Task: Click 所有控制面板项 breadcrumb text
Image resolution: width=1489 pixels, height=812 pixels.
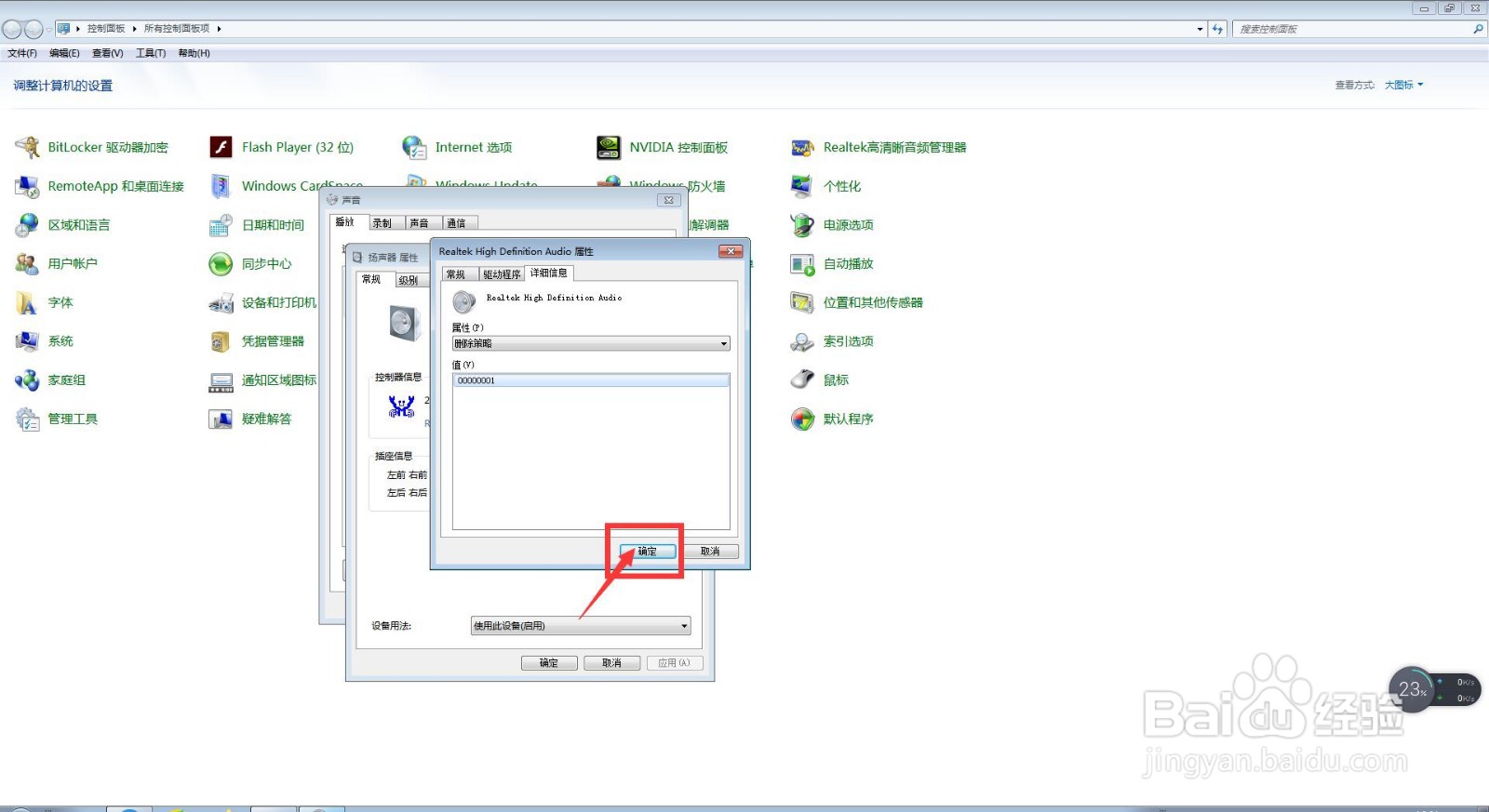Action: (x=177, y=29)
